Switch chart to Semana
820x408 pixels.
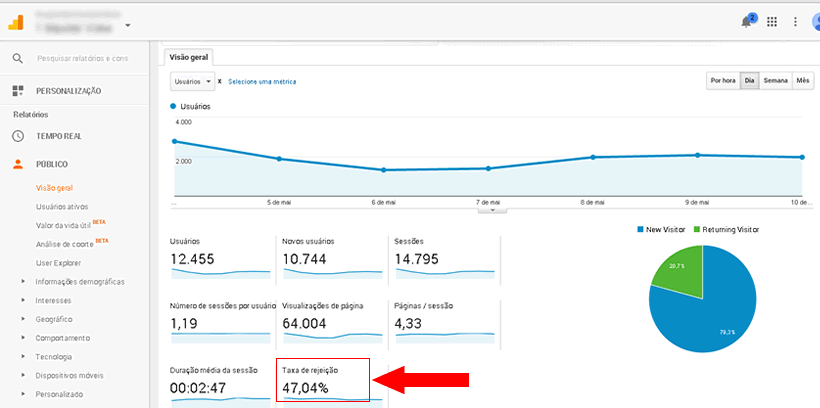(x=776, y=81)
